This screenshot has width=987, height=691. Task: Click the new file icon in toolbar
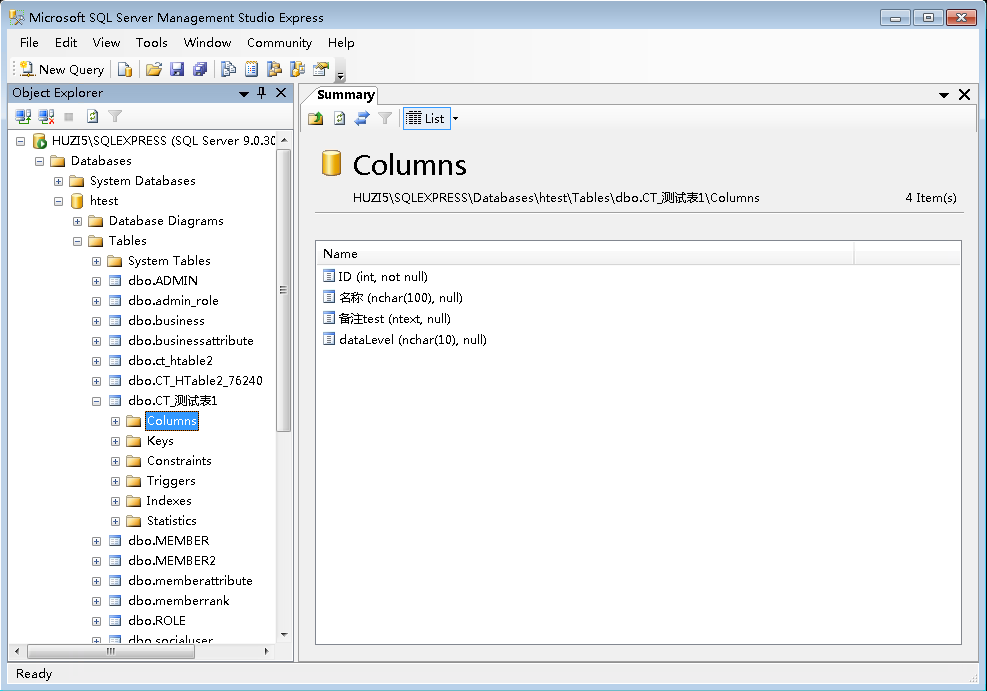pos(125,69)
